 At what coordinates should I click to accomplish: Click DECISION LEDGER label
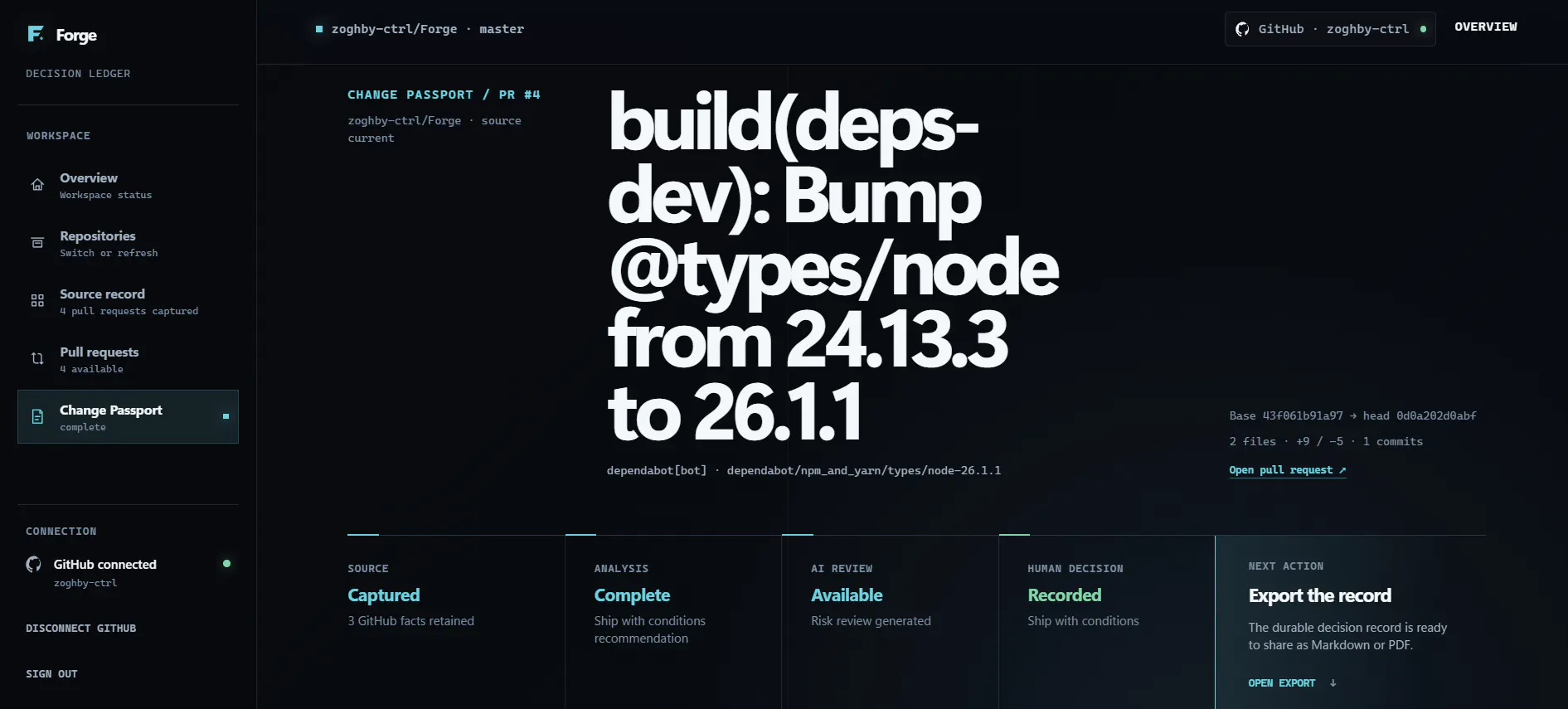click(78, 74)
